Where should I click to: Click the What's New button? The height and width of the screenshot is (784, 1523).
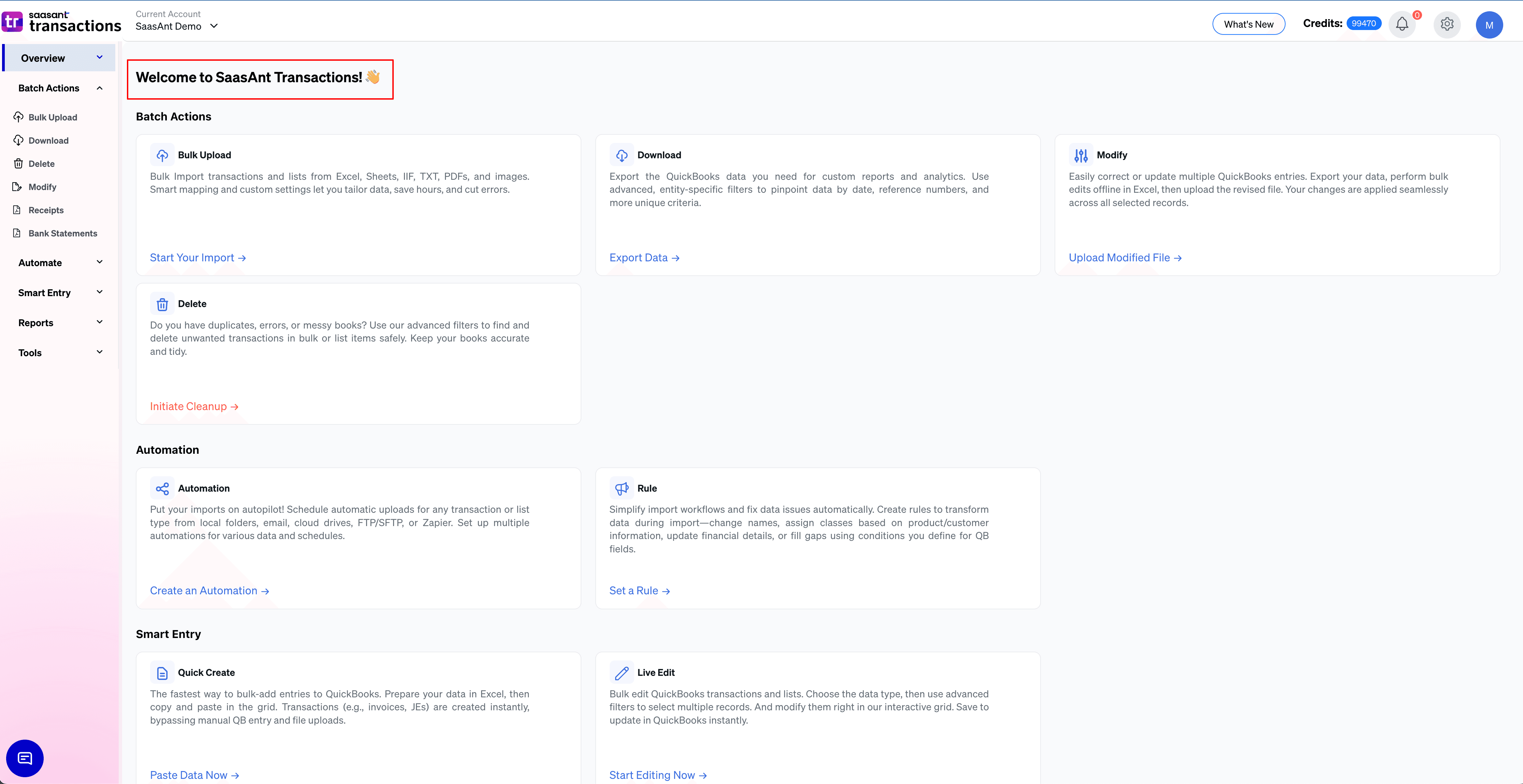click(1248, 24)
